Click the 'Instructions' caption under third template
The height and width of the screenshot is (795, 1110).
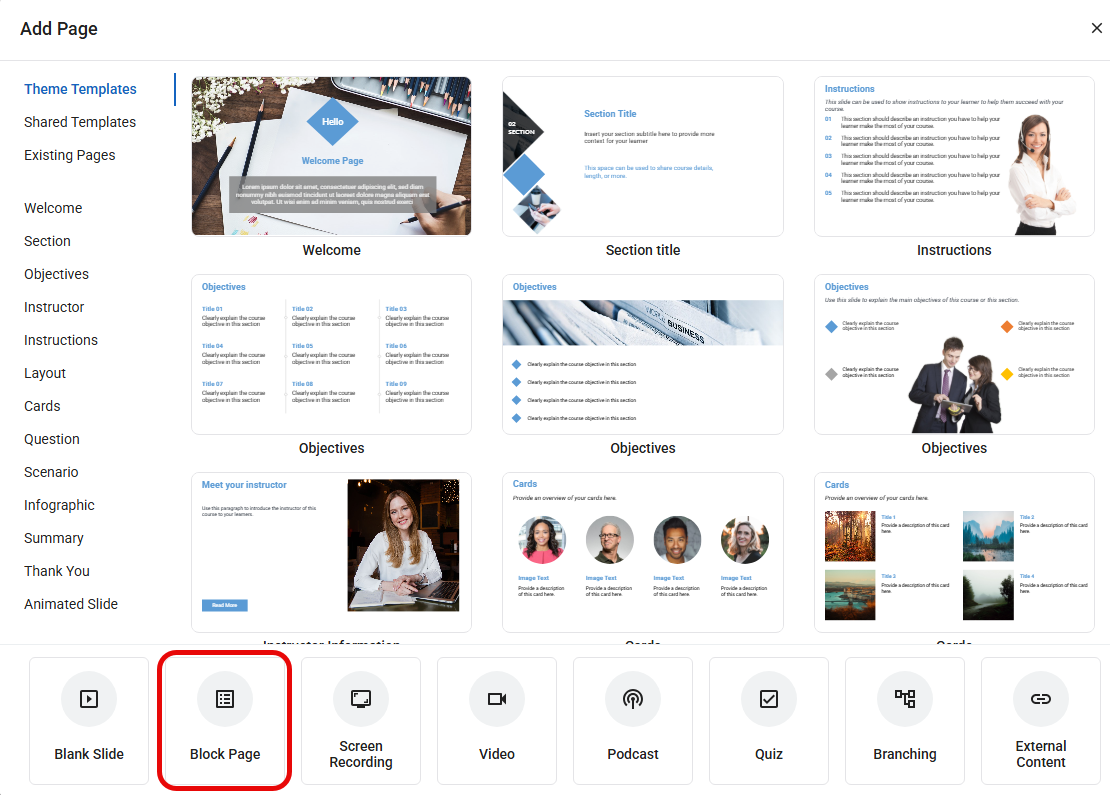[954, 250]
